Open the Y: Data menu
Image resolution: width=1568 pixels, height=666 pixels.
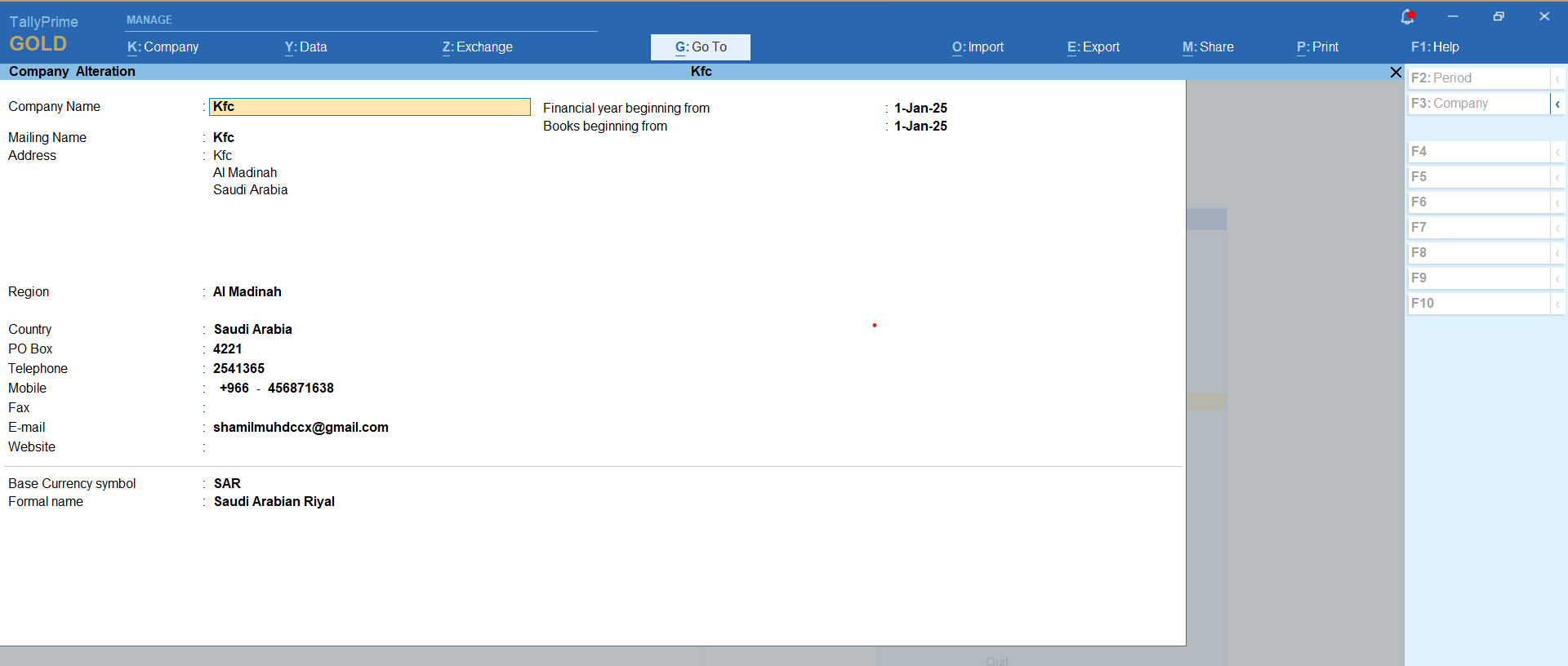pos(305,47)
